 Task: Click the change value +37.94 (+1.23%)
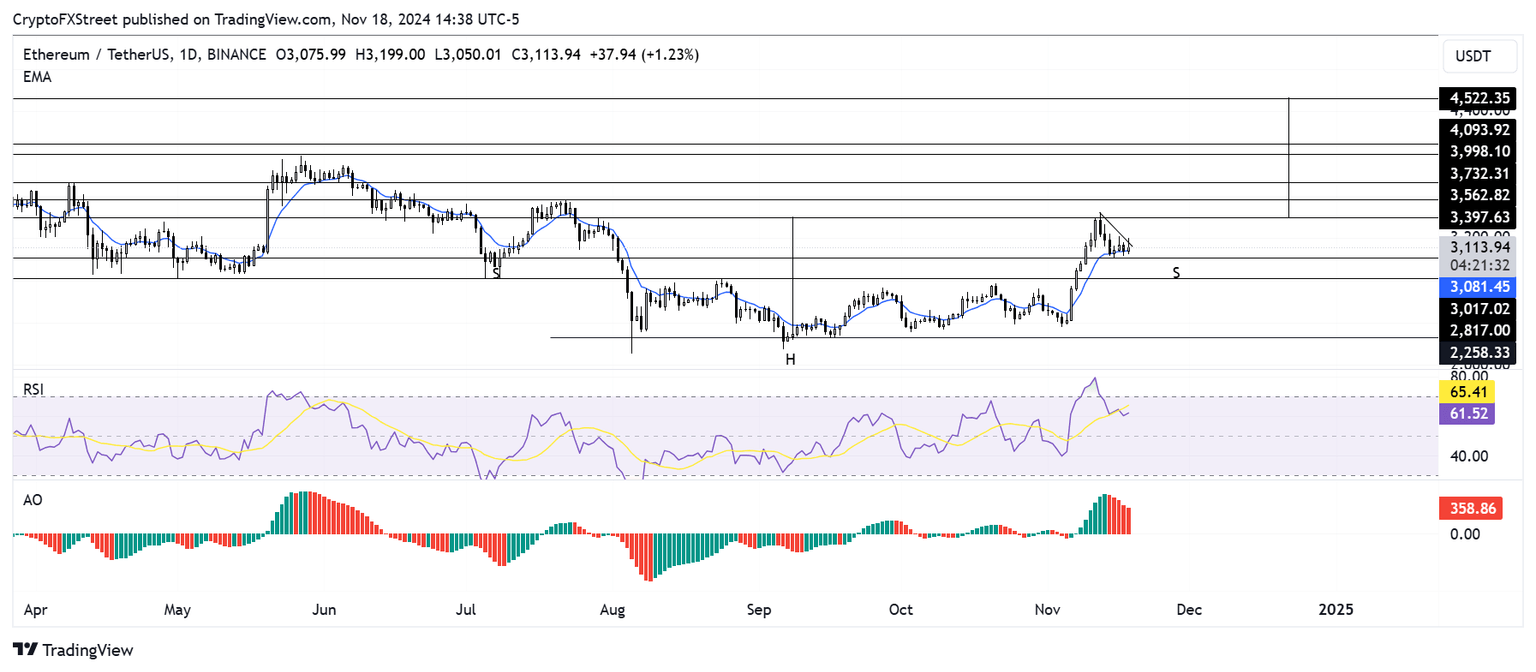click(644, 55)
